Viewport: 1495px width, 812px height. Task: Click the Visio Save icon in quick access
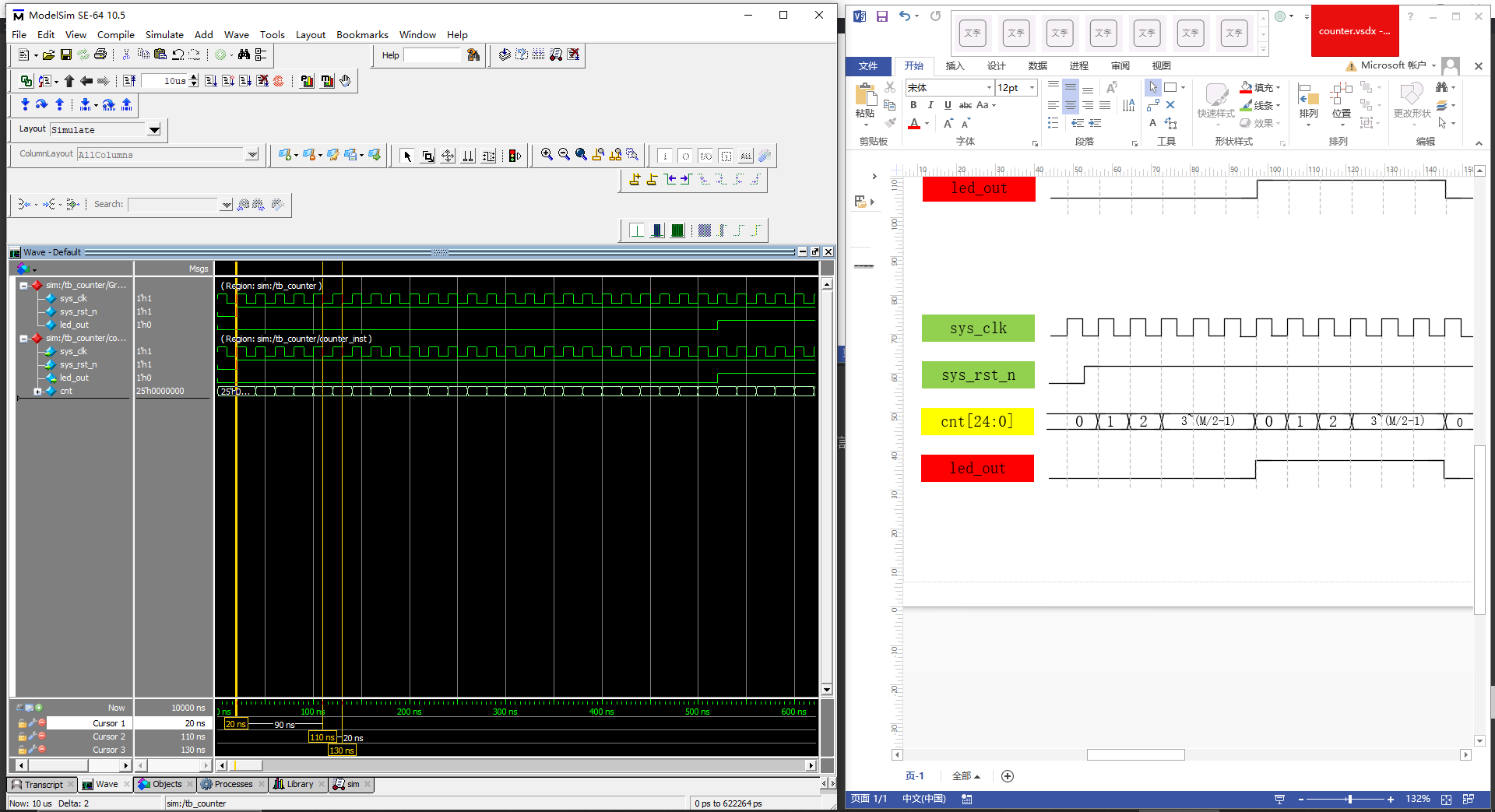coord(882,16)
